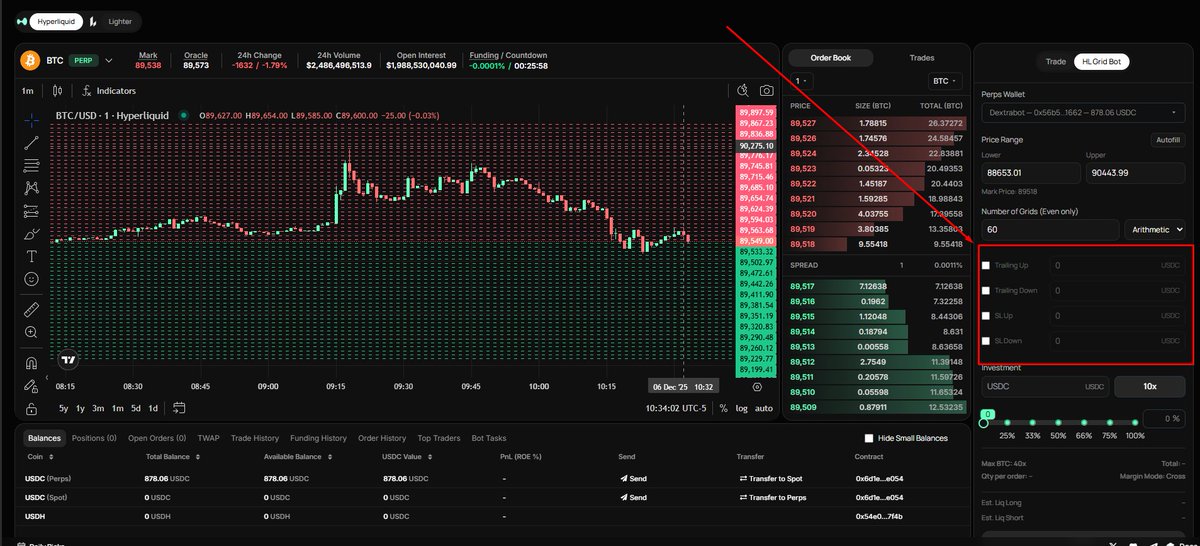The image size is (1200, 546).
Task: Switch to the Trade panel tab
Action: click(1055, 61)
